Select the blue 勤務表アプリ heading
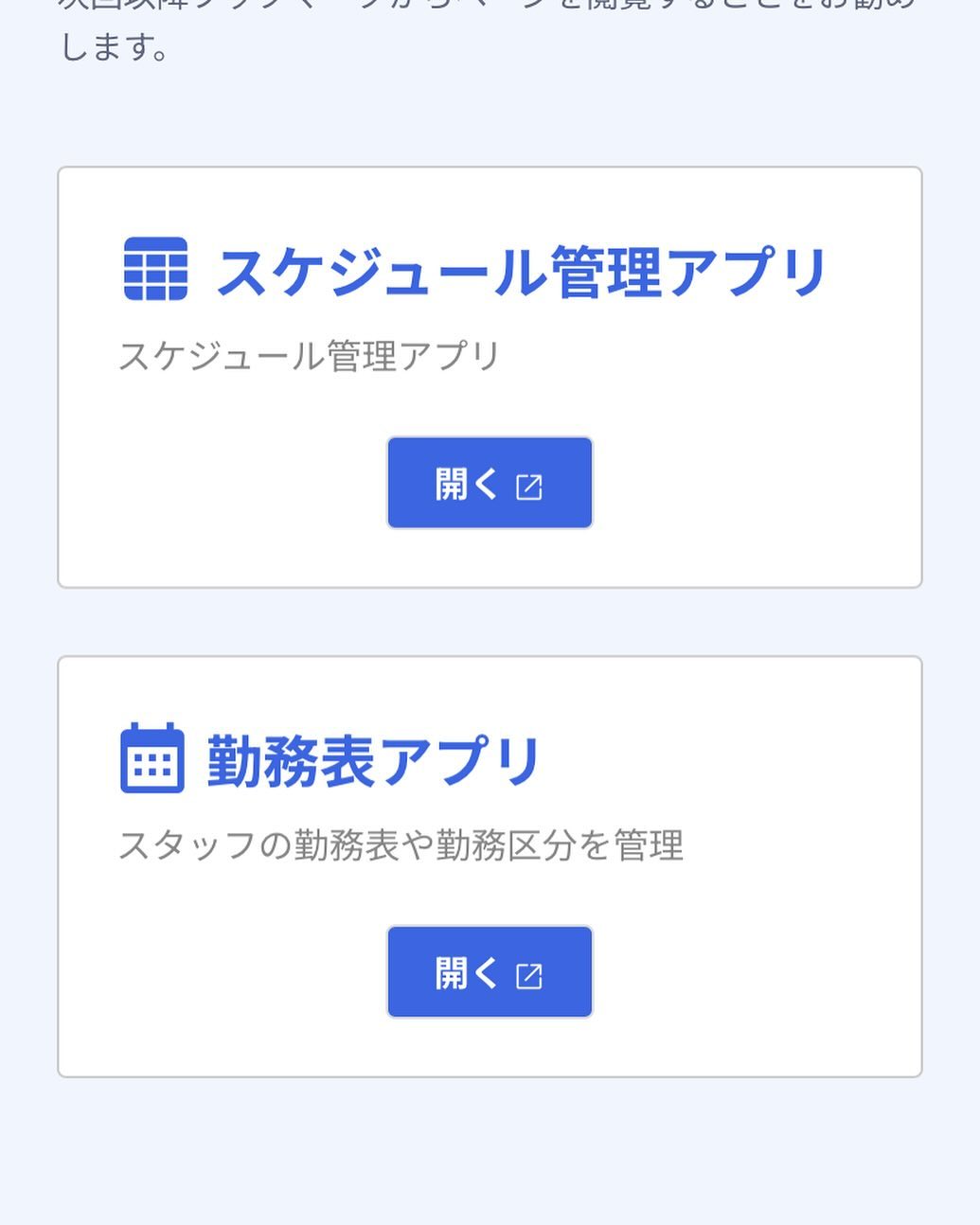 coord(373,761)
